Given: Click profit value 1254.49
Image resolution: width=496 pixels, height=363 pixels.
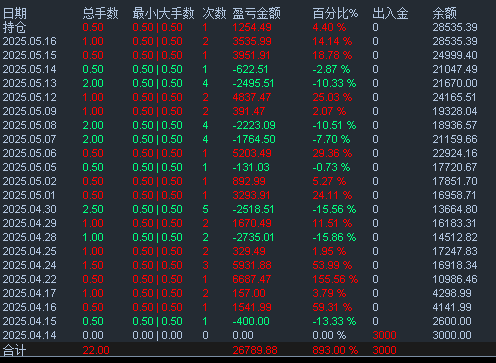Looking at the screenshot, I should coord(252,27).
